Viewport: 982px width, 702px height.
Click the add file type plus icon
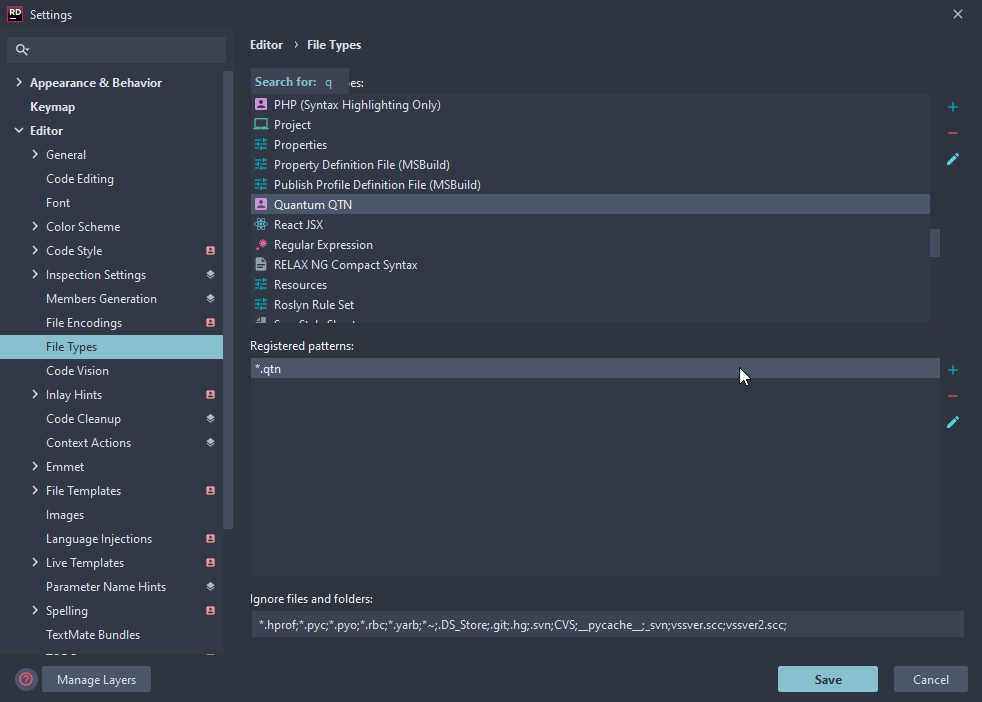[x=953, y=107]
